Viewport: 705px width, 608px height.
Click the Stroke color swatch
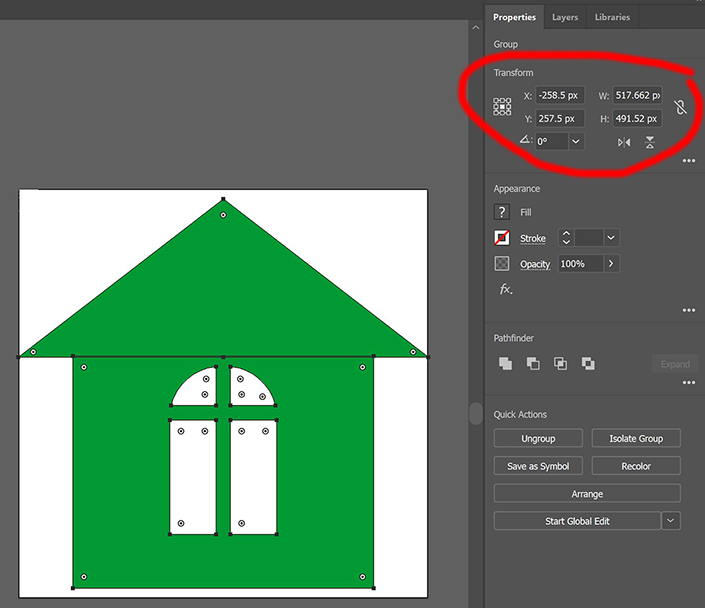502,238
